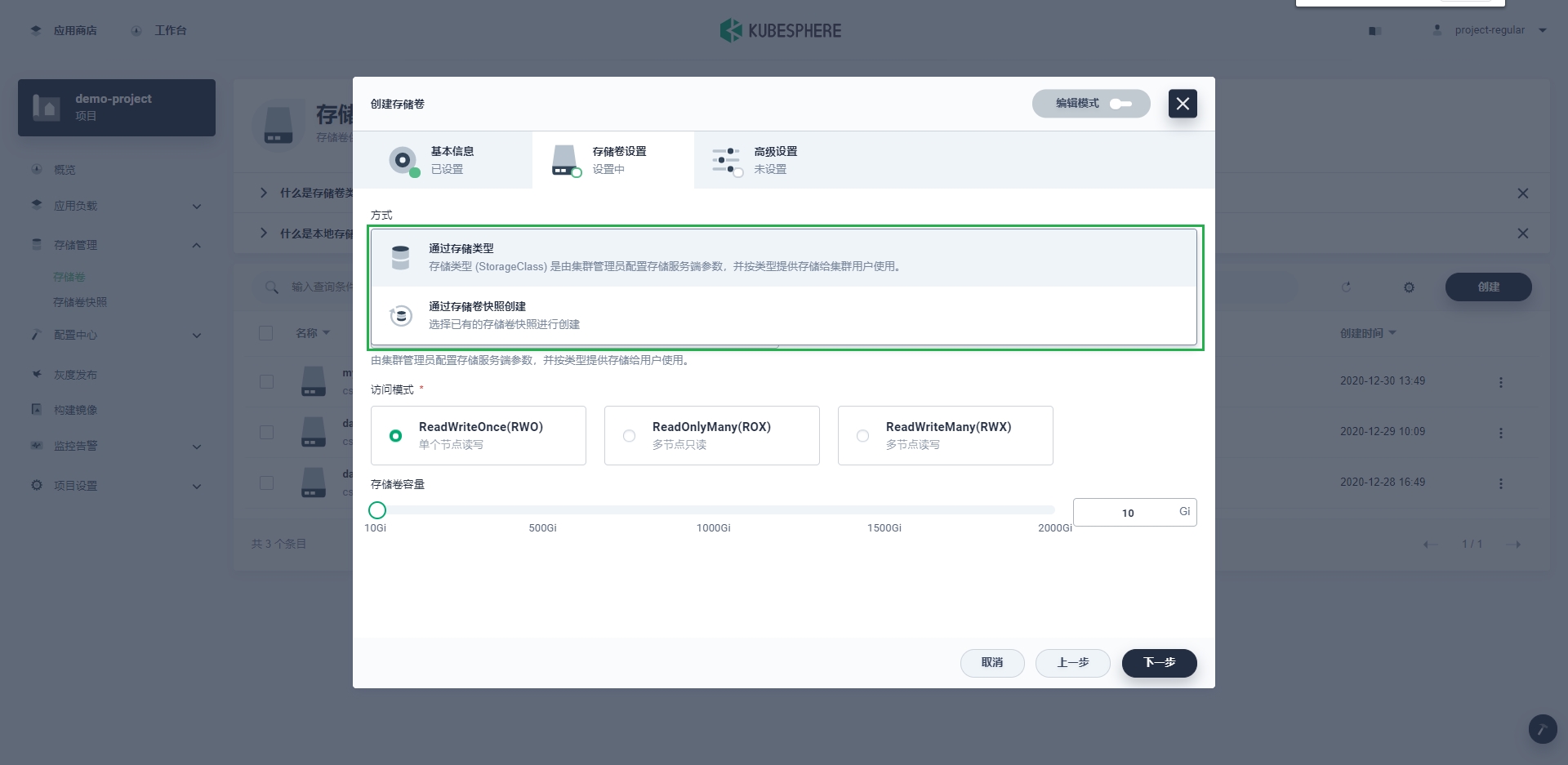
Task: Go to next page arrow
Action: [x=1514, y=545]
